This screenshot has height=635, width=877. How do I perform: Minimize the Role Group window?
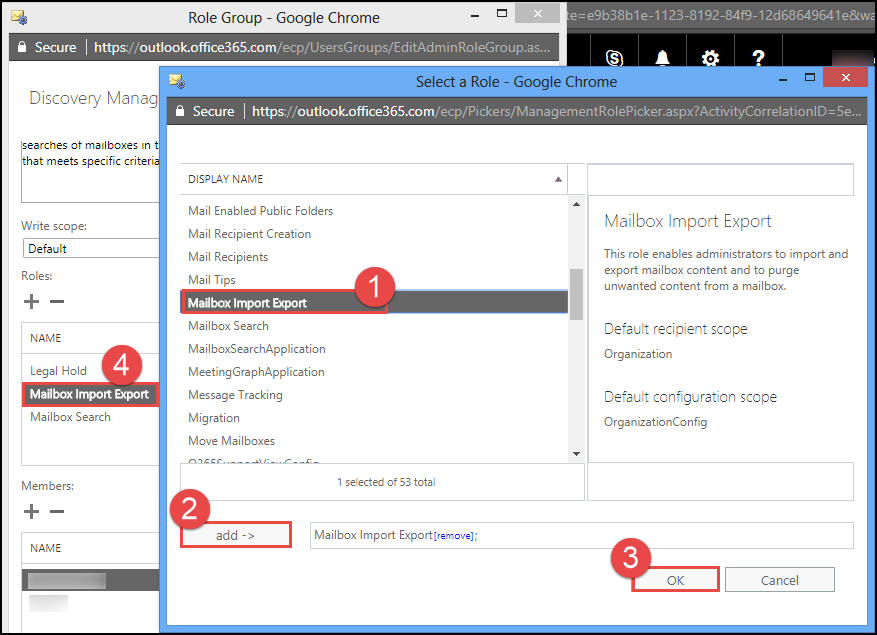(x=475, y=16)
